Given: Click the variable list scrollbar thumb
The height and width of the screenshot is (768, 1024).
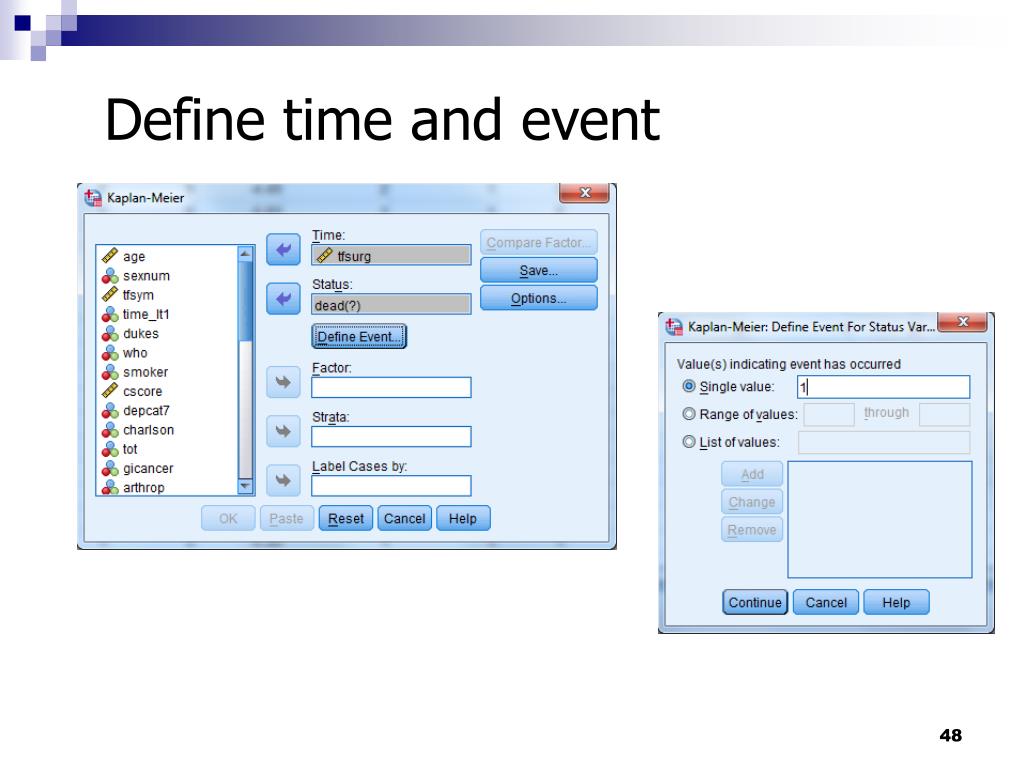Looking at the screenshot, I should point(246,300).
